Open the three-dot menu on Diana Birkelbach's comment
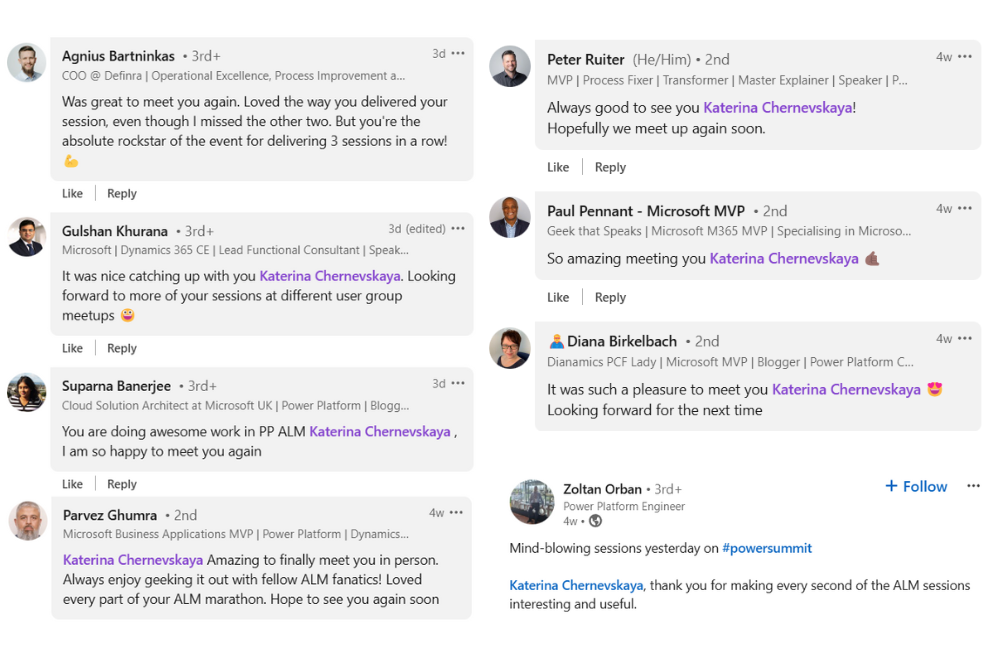The height and width of the screenshot is (656, 1000). point(965,339)
